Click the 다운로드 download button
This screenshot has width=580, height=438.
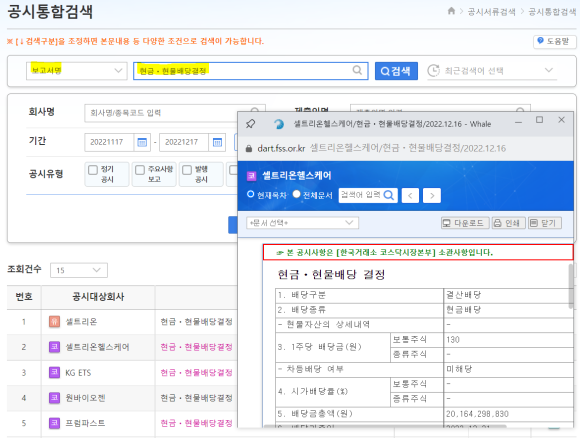tap(465, 223)
